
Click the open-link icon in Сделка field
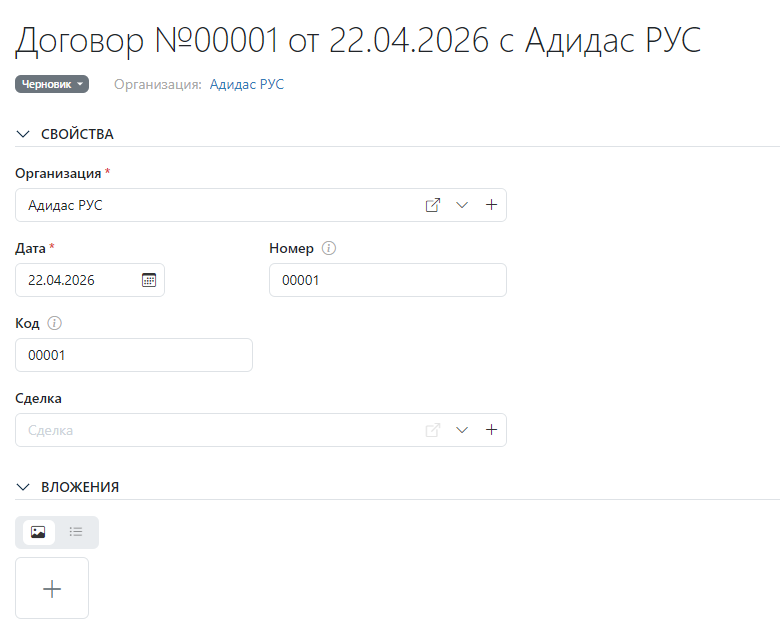pos(433,430)
